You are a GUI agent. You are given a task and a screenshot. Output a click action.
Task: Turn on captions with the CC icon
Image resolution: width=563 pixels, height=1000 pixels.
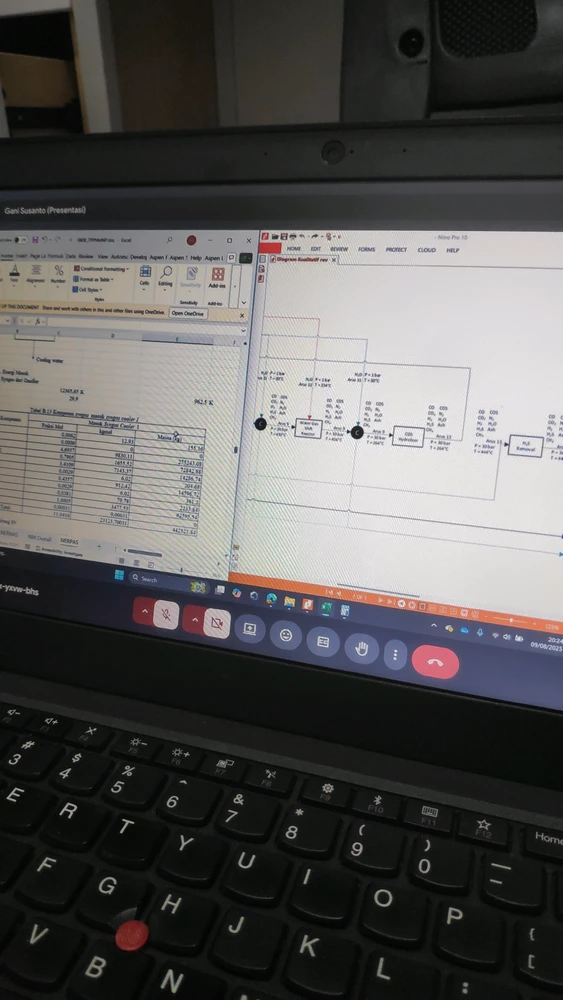[x=323, y=642]
